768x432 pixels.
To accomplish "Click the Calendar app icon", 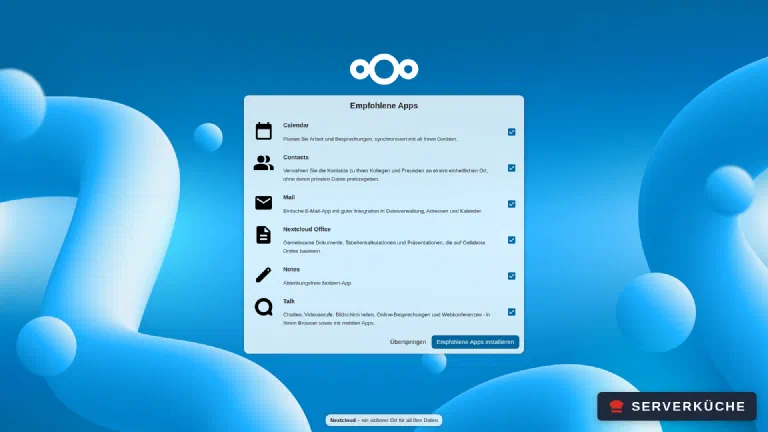I will click(264, 131).
